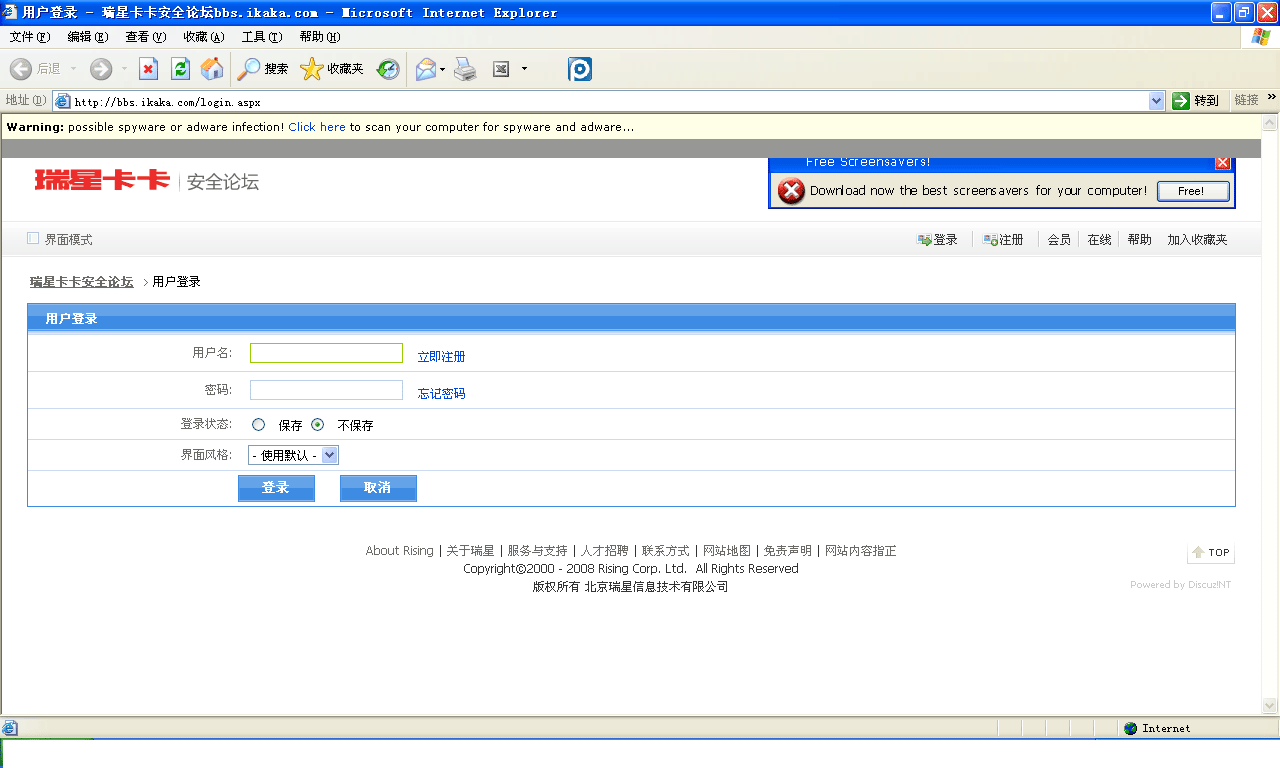Click the IE icon in the title bar

coord(10,13)
